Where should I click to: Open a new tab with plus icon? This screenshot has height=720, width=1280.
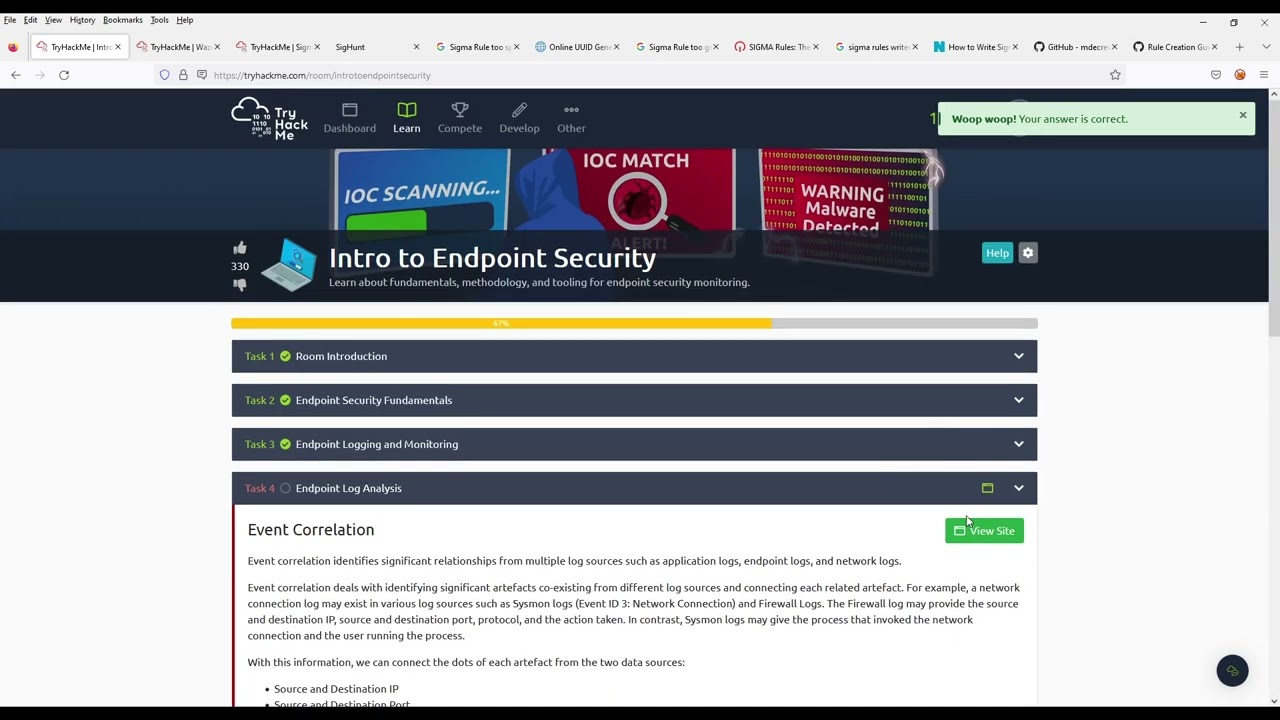[x=1239, y=47]
